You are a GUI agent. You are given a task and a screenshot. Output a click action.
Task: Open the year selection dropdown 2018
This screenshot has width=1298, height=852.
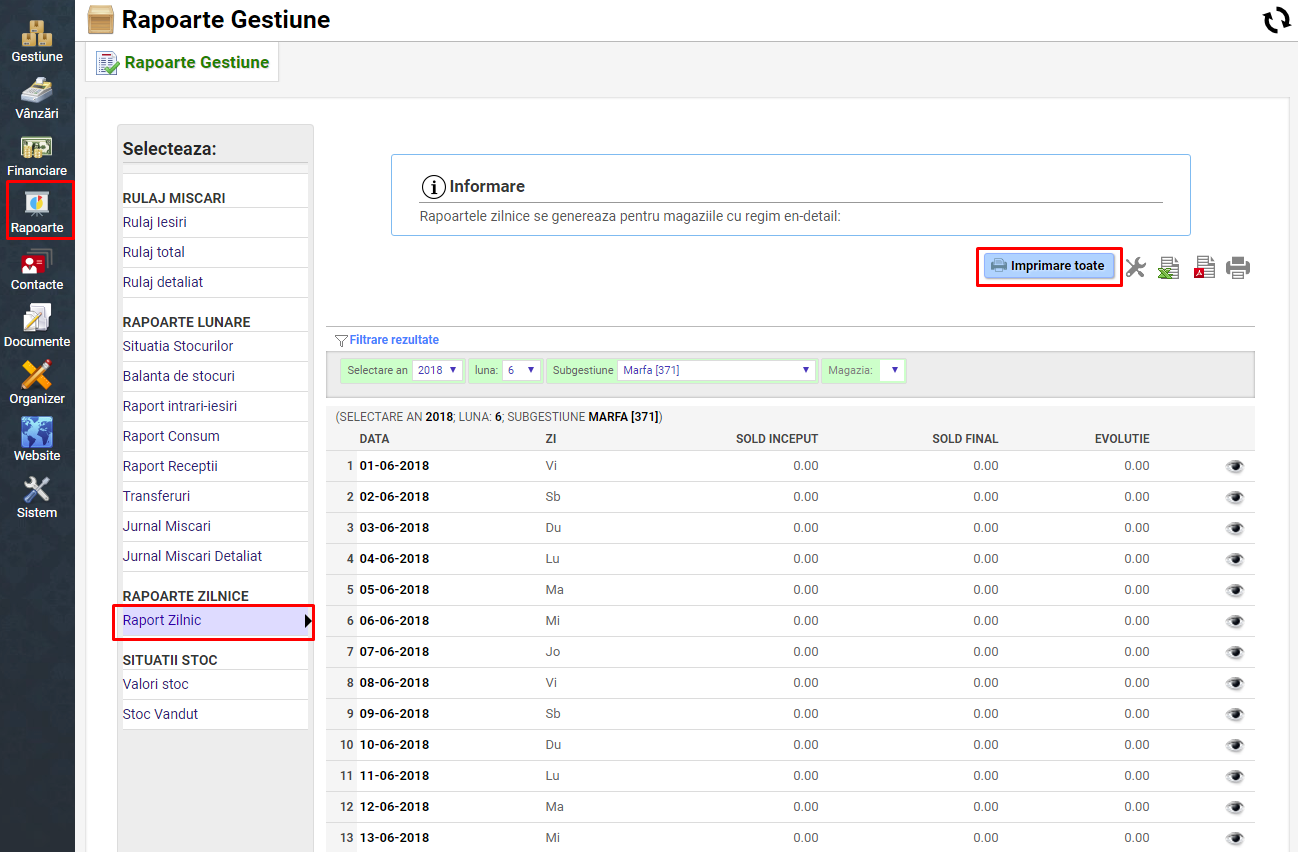tap(438, 370)
